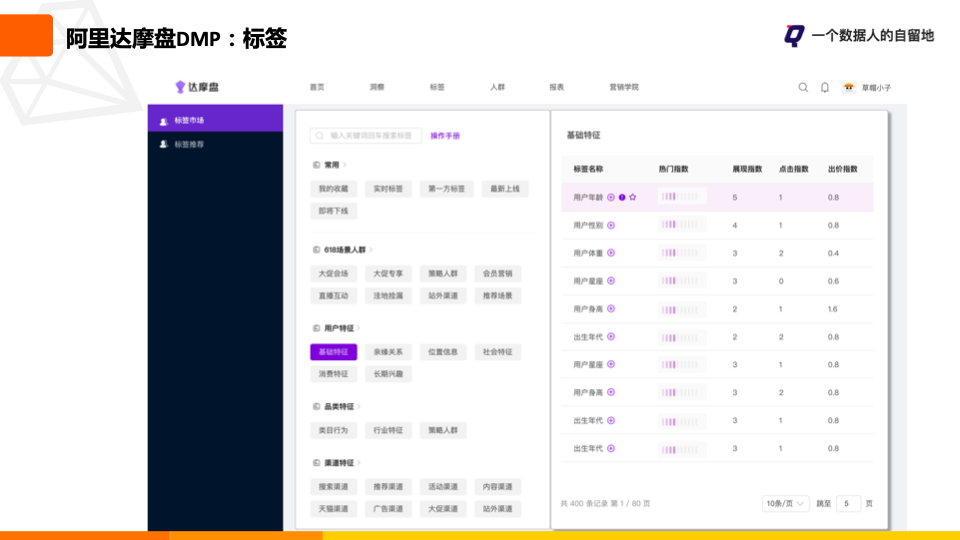Choose the 亲缘关系 tag
Screen dimensions: 960x540
(388, 352)
